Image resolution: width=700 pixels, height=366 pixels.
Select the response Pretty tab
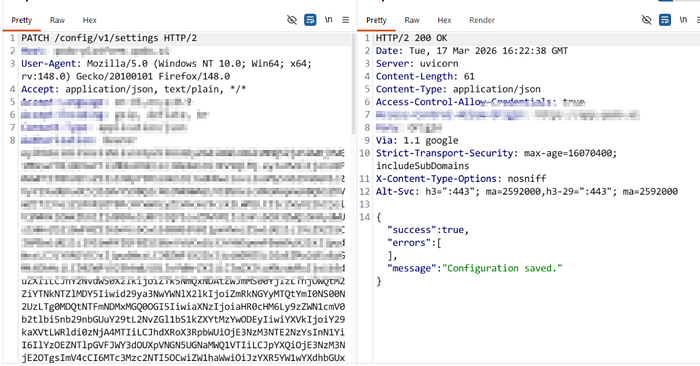[376, 20]
